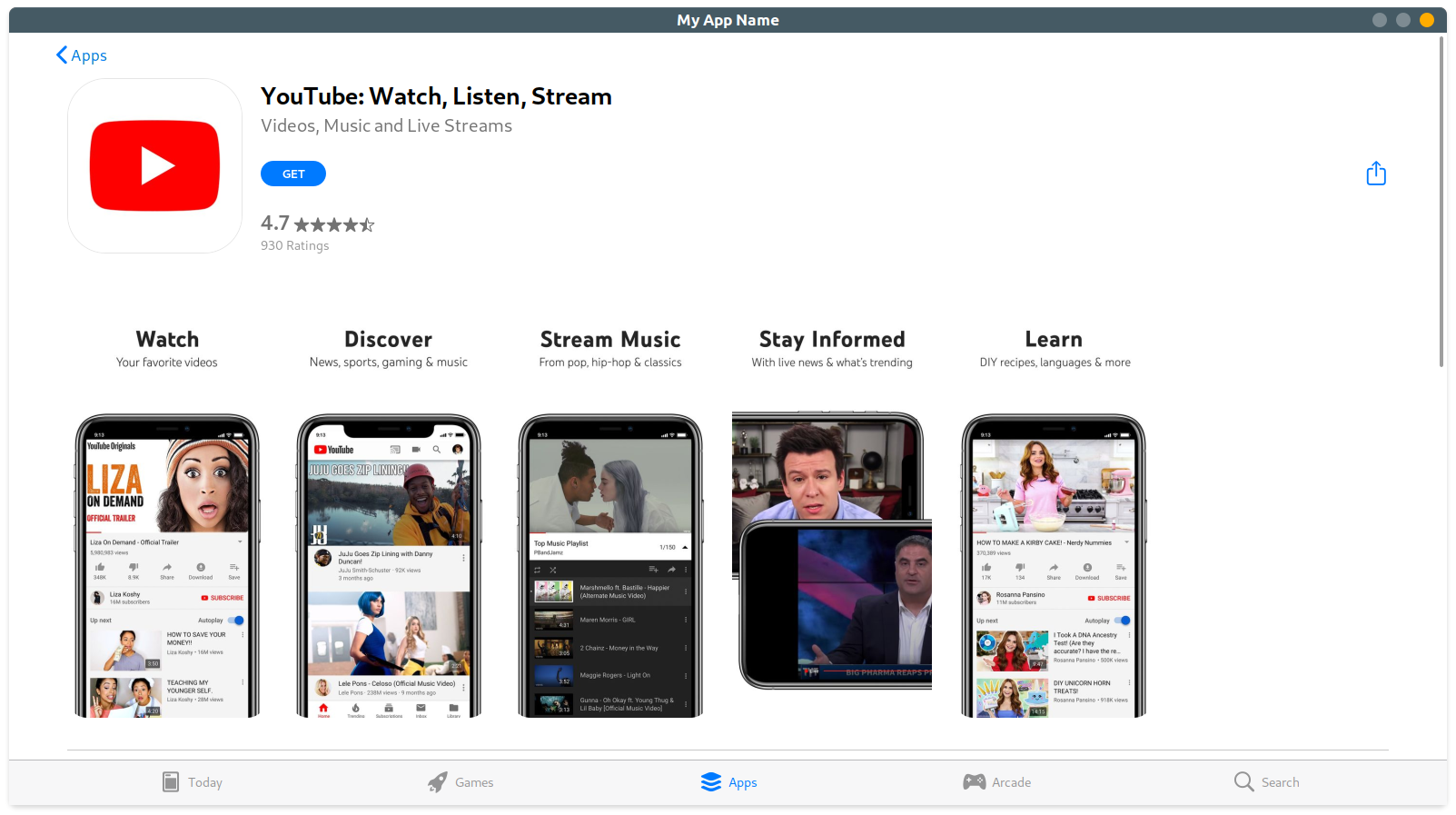The height and width of the screenshot is (815, 1456).
Task: Switch to the Games tab
Action: (461, 782)
